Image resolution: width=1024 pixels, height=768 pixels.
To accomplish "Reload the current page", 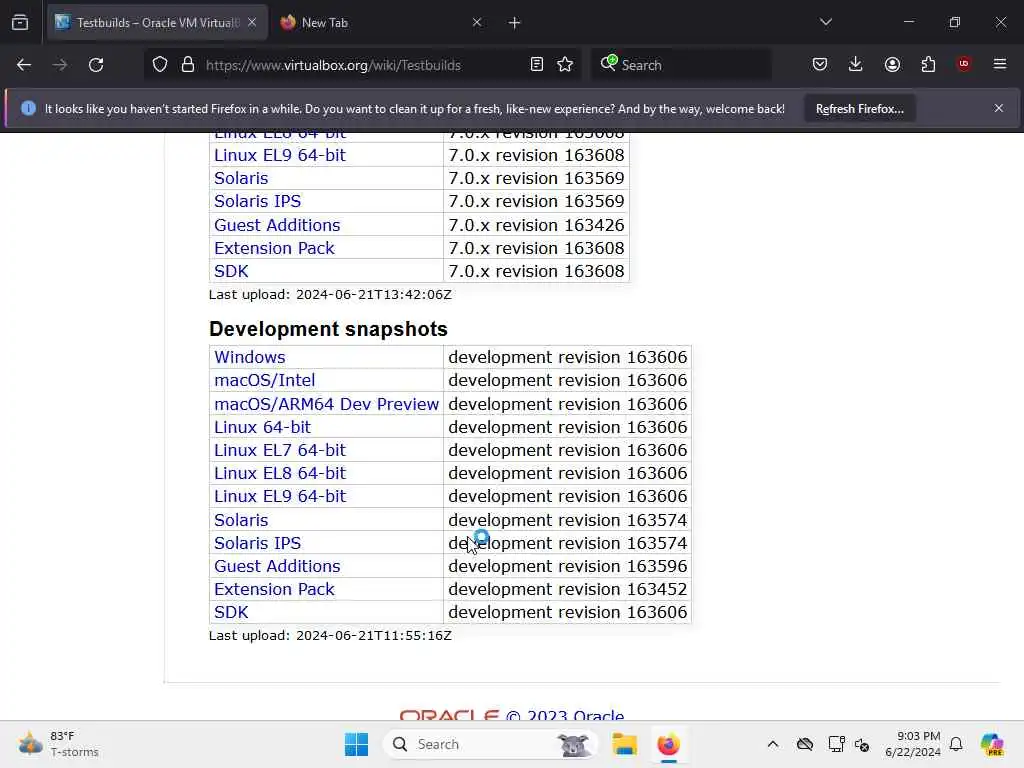I will click(x=96, y=65).
